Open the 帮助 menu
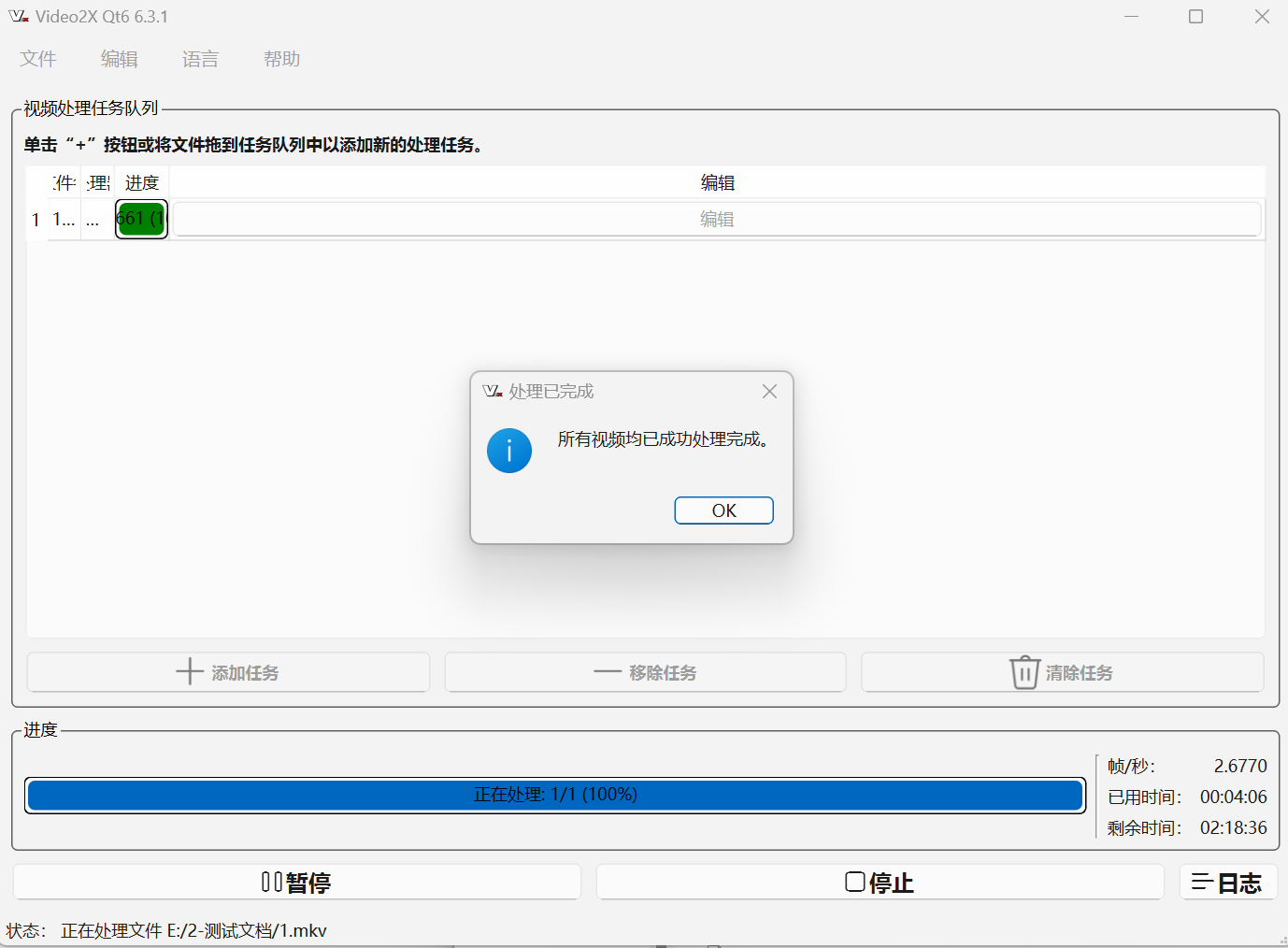The image size is (1288, 948). pos(281,59)
